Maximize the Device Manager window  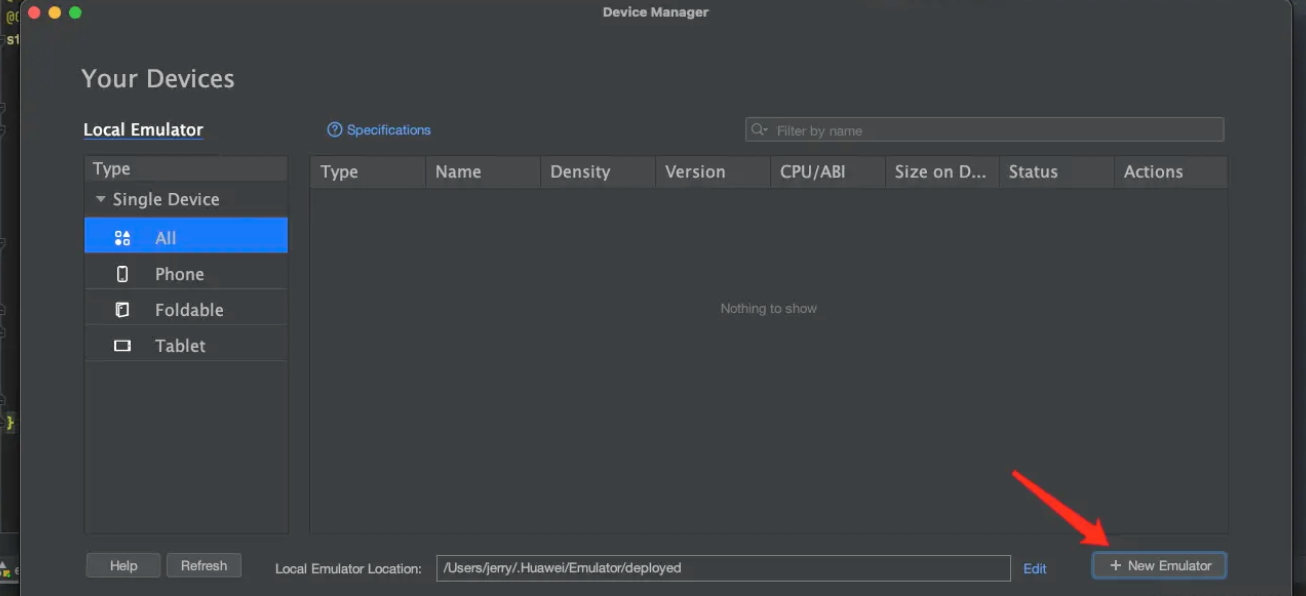(x=75, y=13)
